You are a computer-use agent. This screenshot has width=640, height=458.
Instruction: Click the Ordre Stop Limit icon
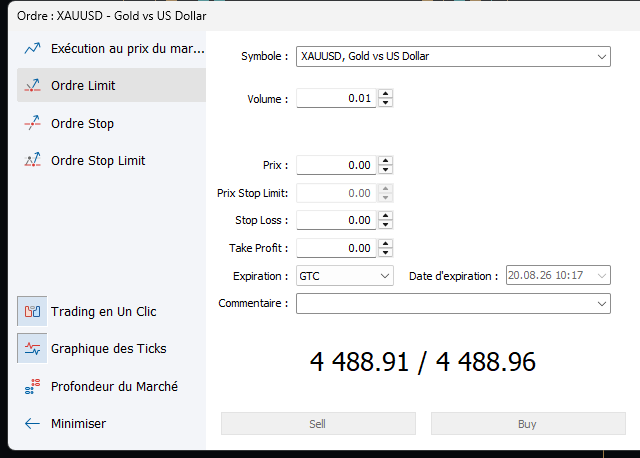point(32,160)
